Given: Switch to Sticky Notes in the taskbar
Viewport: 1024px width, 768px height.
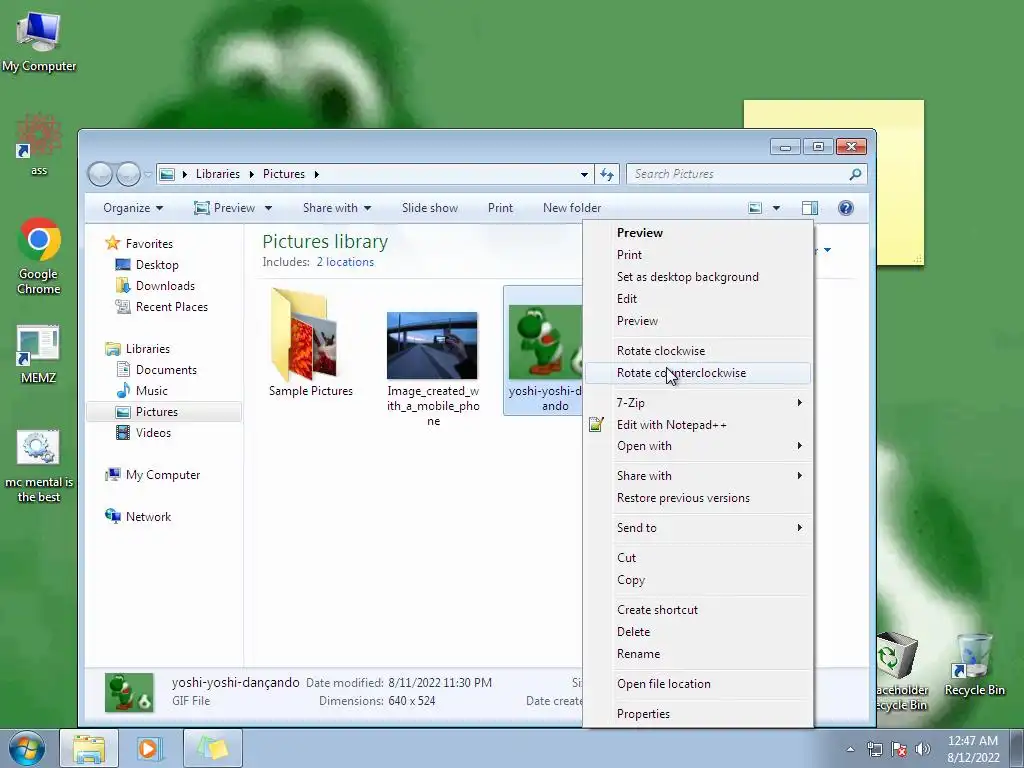Looking at the screenshot, I should point(213,748).
